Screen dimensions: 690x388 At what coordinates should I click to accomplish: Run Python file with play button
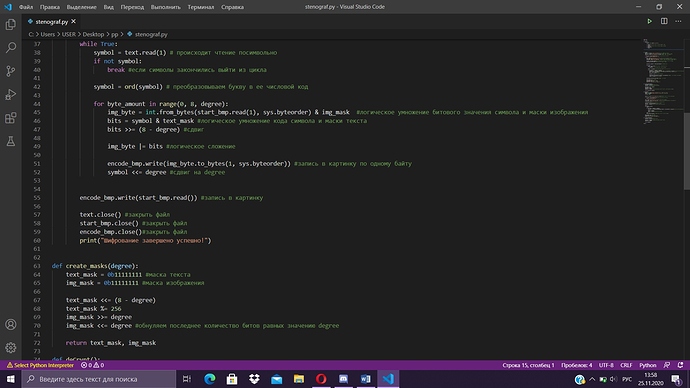coord(649,21)
